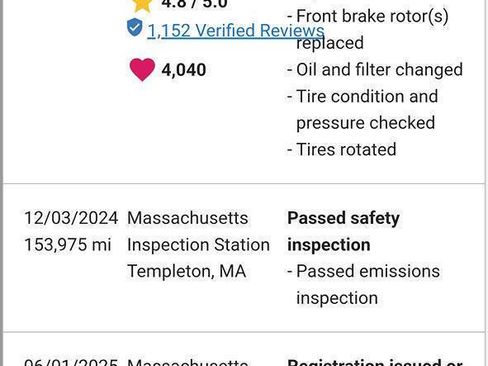Select the Passed safety inspection heading

point(343,231)
